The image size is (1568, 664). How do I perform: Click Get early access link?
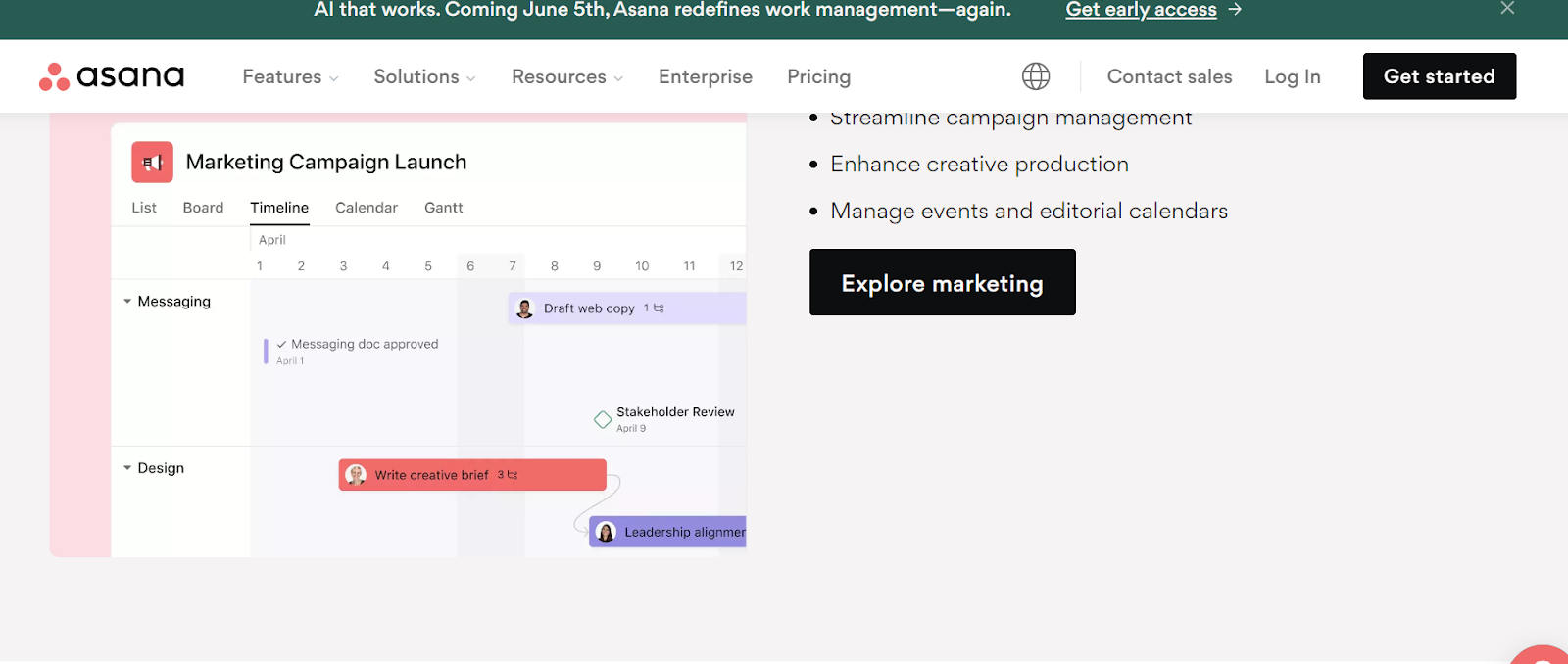click(x=1141, y=10)
